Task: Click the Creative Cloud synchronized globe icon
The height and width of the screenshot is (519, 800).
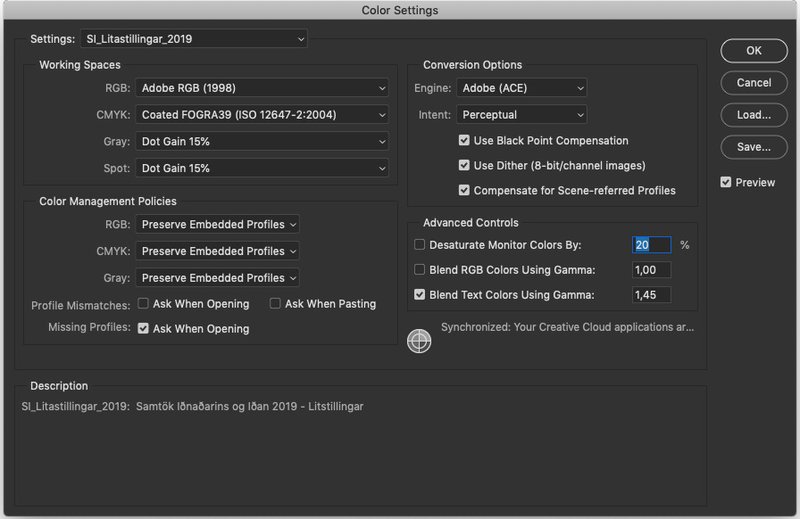Action: 419,341
